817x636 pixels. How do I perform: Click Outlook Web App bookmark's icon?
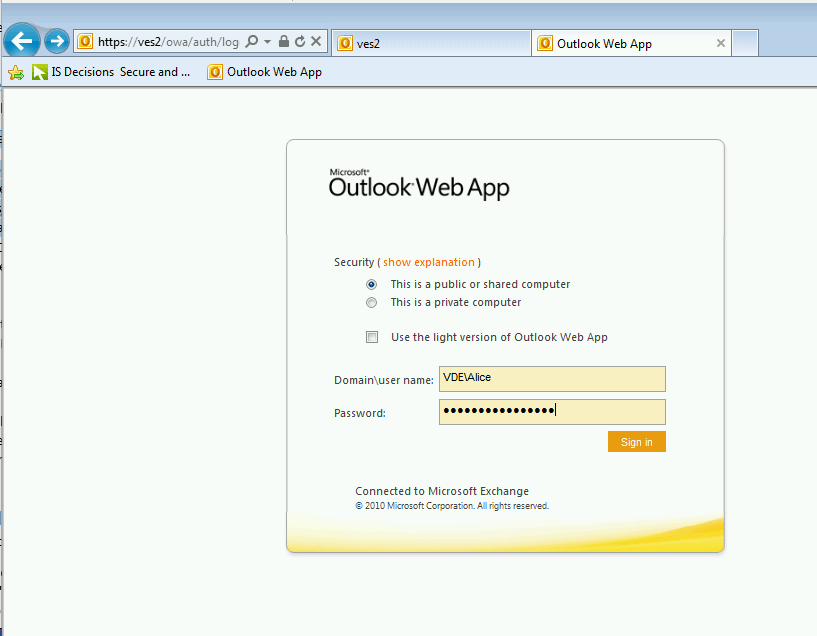pos(215,72)
